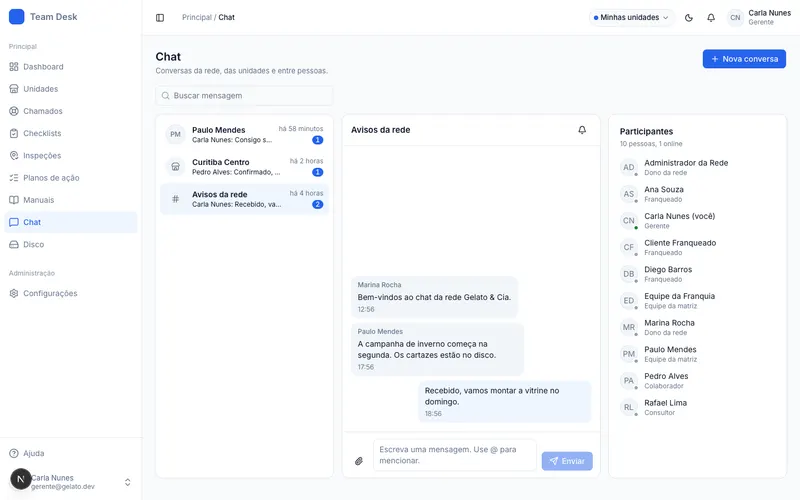Click the Nova conversa button

[x=744, y=59]
